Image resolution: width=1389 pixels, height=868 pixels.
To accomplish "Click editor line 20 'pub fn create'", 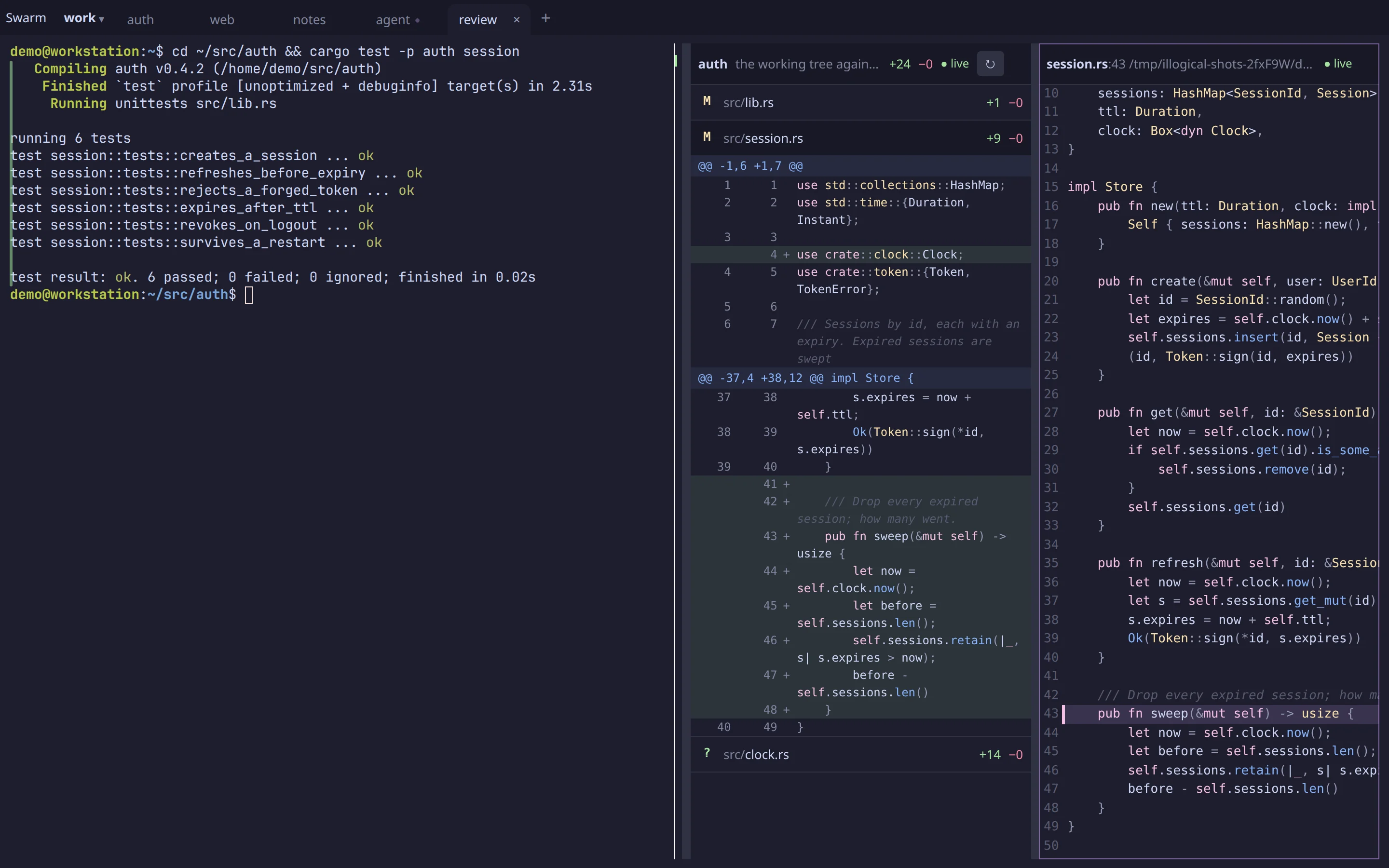I will [x=1210, y=281].
